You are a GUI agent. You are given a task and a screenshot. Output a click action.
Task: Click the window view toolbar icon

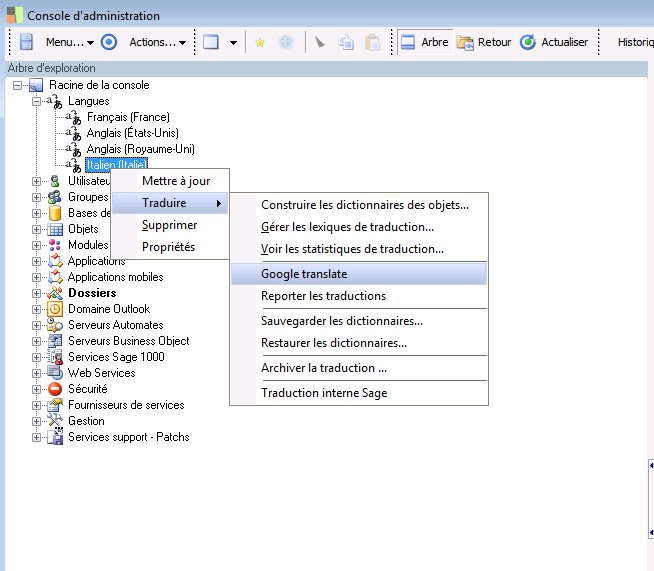pyautogui.click(x=211, y=42)
